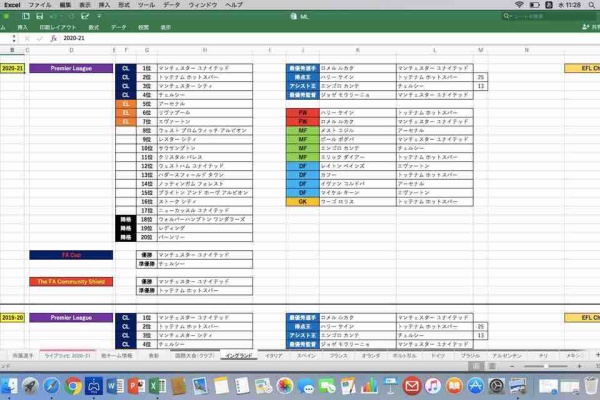The height and width of the screenshot is (400, 600).
Task: Switch to Page Layout view in status bar
Action: (x=492, y=366)
